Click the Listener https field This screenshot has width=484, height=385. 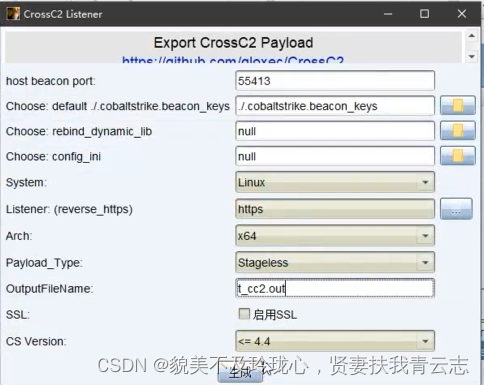[335, 209]
